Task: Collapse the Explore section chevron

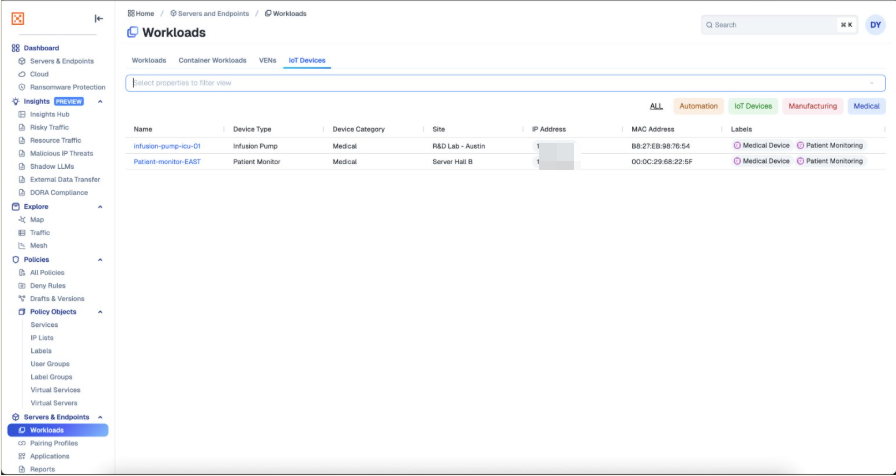Action: tap(101, 207)
